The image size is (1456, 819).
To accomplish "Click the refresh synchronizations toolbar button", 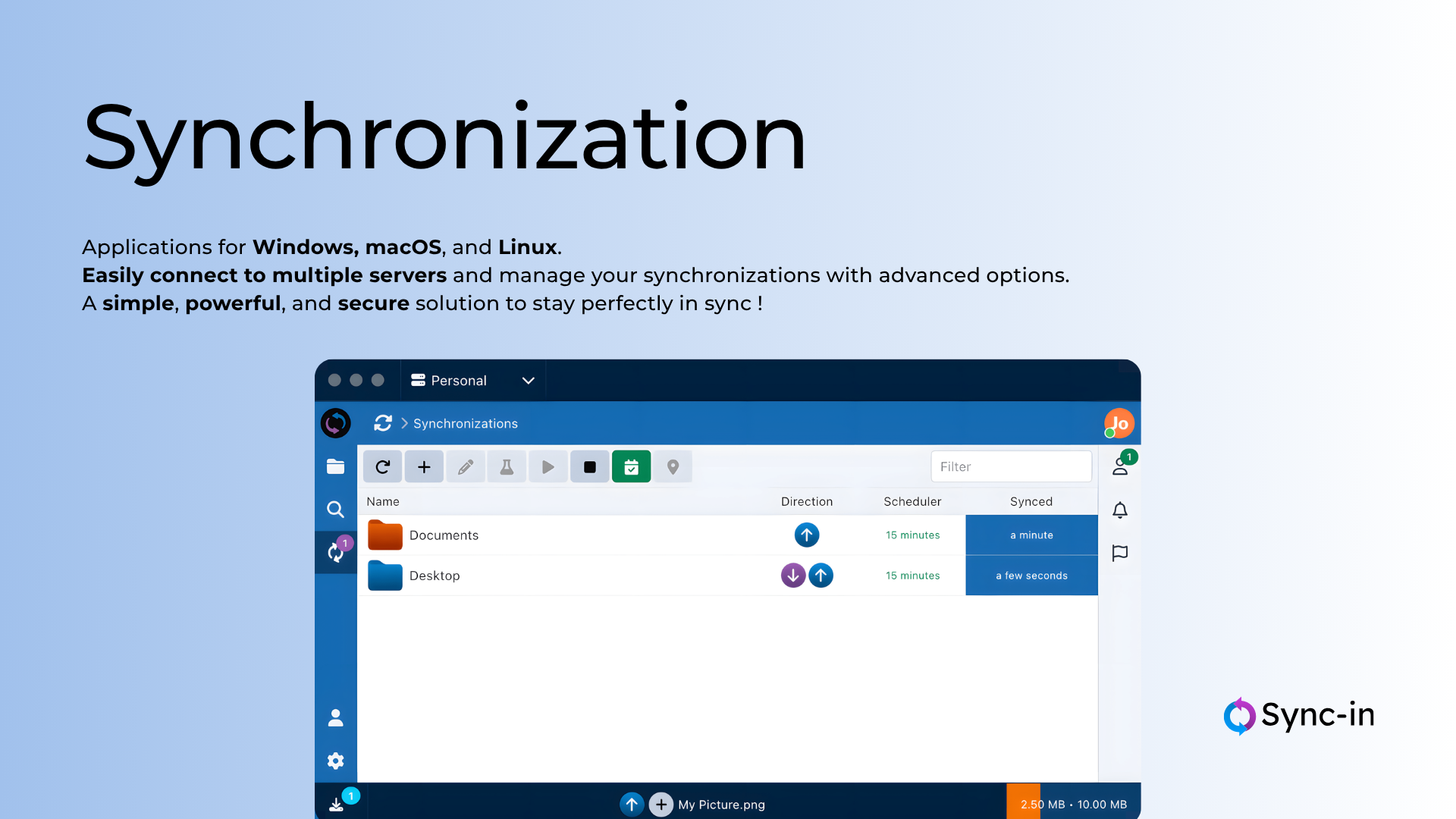I will tap(382, 467).
